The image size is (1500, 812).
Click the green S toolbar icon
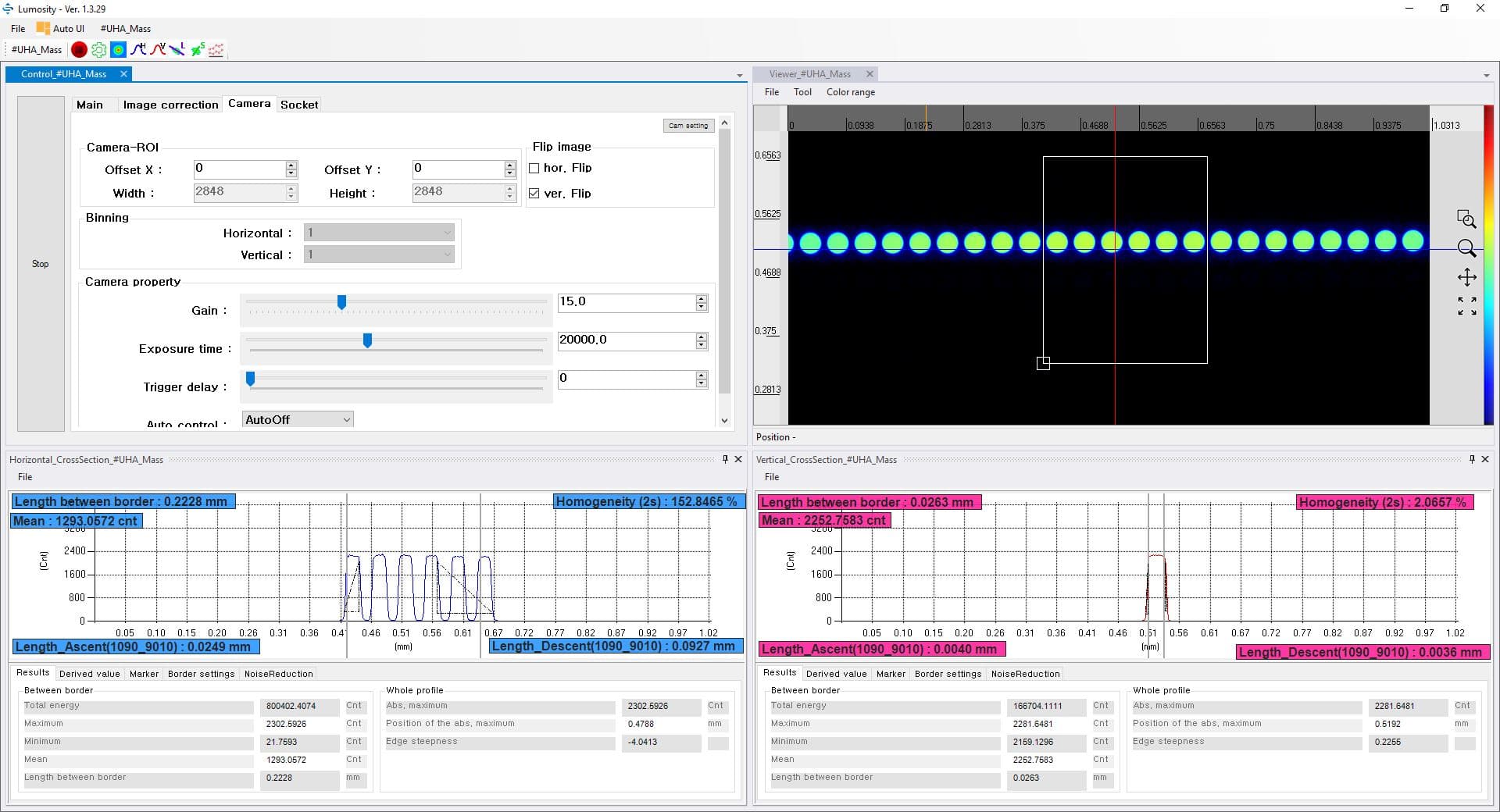click(197, 50)
